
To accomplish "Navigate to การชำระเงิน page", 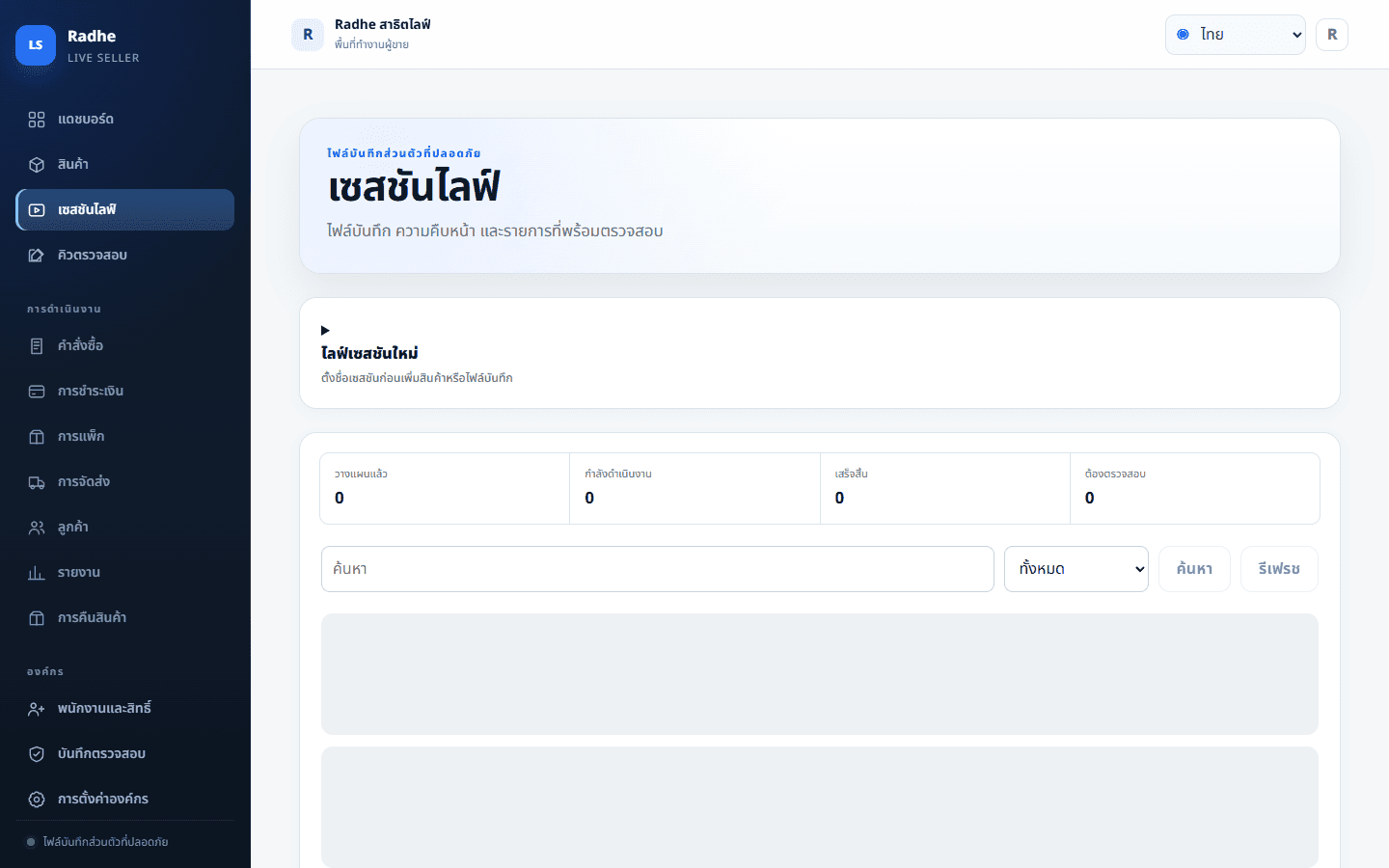I will point(125,392).
